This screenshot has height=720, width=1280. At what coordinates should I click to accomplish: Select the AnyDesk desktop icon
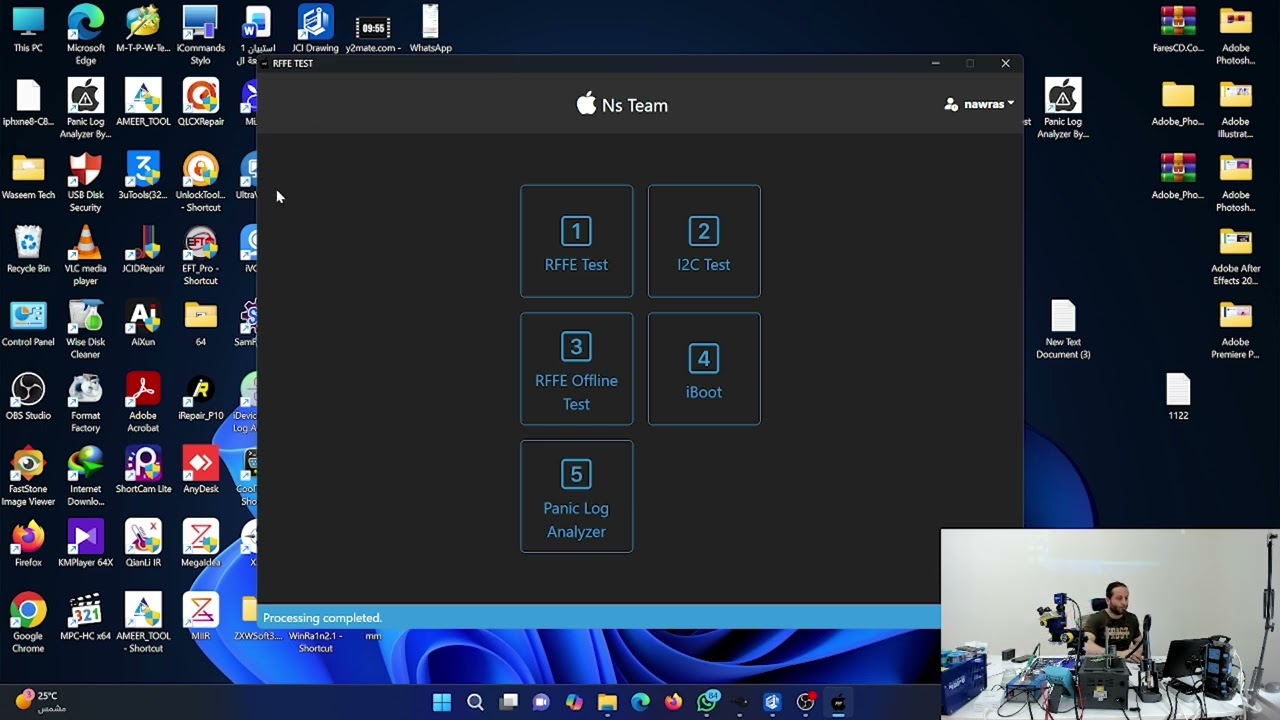click(200, 471)
